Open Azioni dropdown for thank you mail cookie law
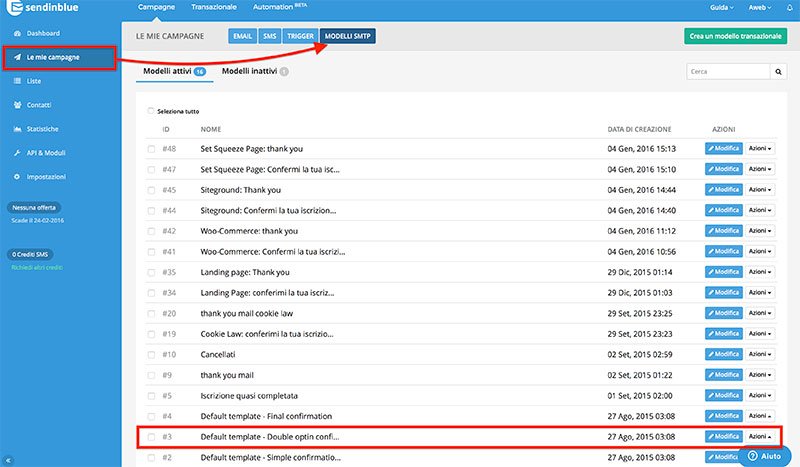The image size is (800, 467). pos(760,313)
